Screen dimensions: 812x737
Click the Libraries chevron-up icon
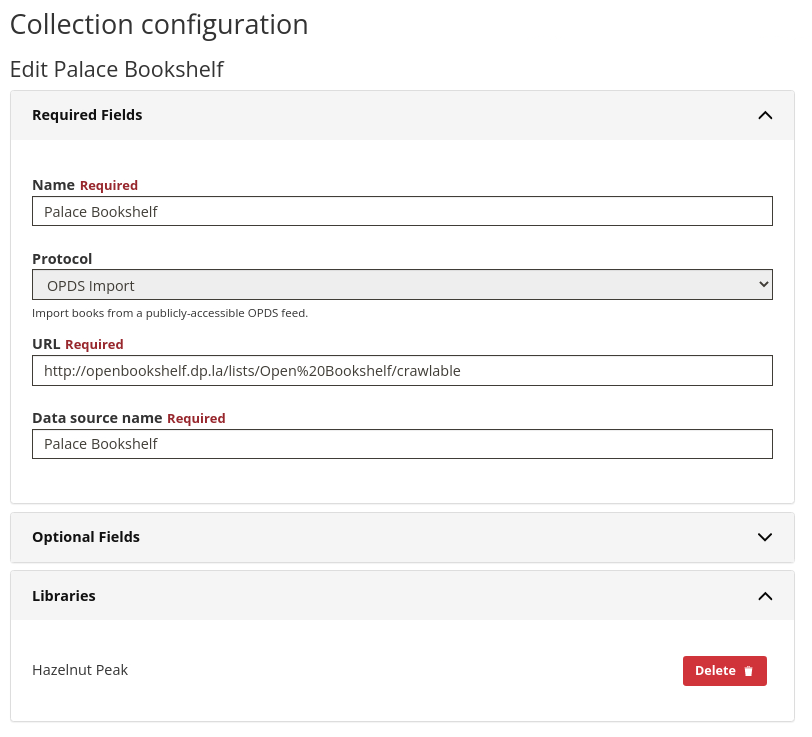click(765, 596)
